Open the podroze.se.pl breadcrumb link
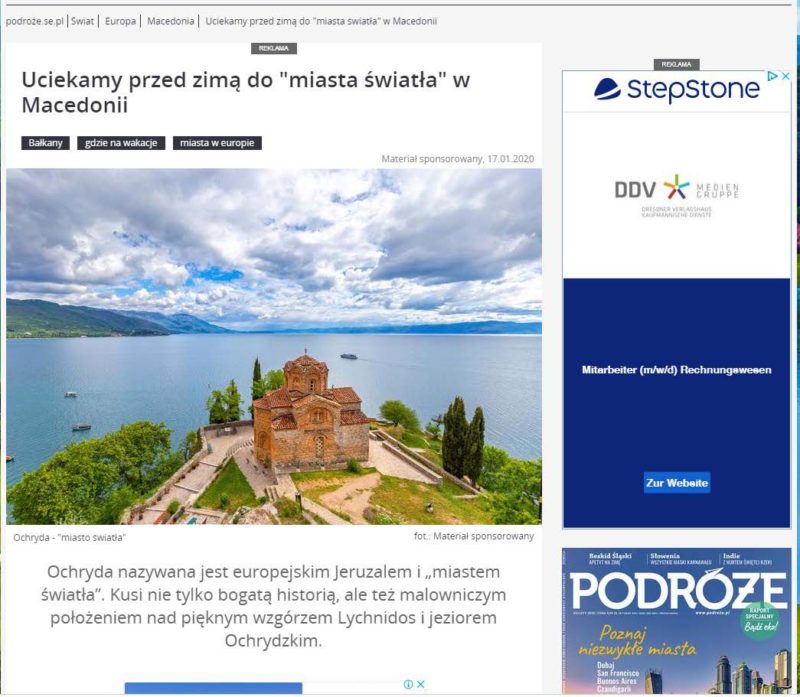Viewport: 800px width, 697px height. point(35,21)
